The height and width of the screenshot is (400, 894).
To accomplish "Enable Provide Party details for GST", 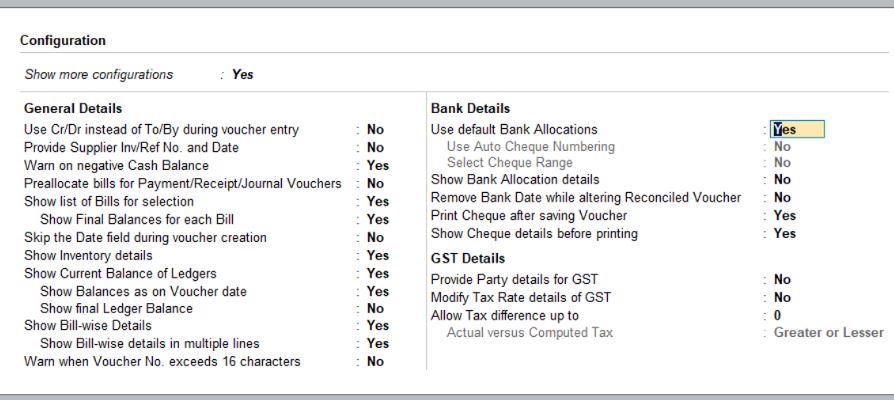I will click(782, 280).
